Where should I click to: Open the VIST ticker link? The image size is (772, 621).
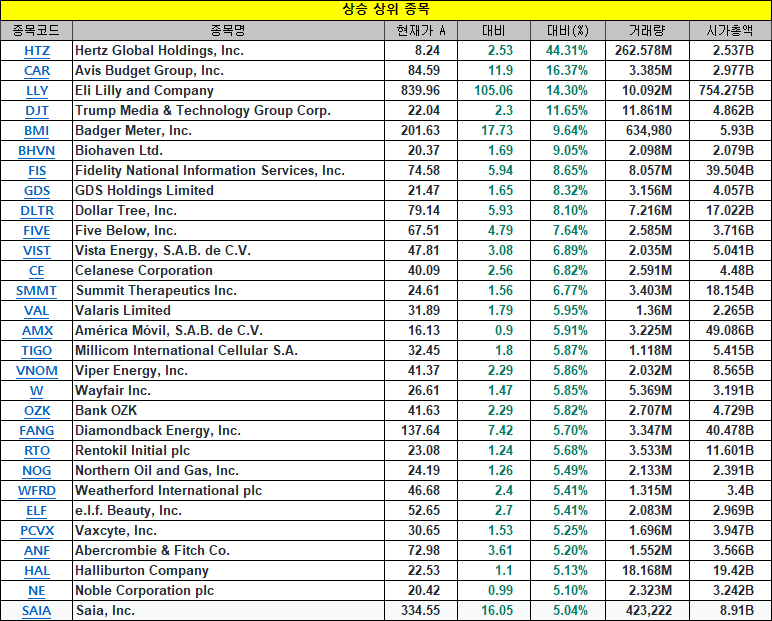pyautogui.click(x=37, y=251)
